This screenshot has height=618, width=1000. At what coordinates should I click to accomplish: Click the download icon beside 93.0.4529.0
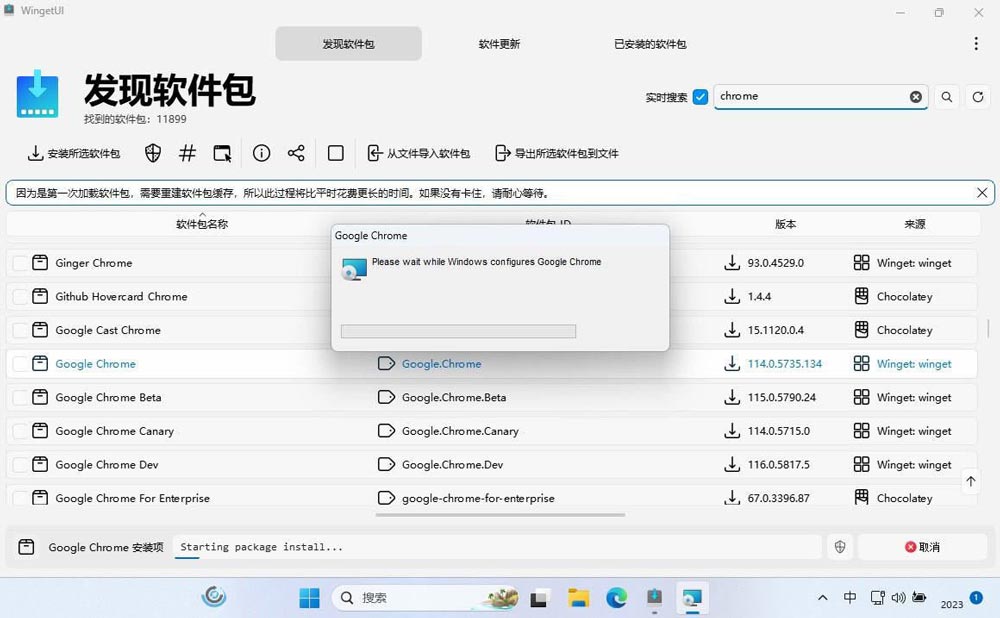click(732, 262)
